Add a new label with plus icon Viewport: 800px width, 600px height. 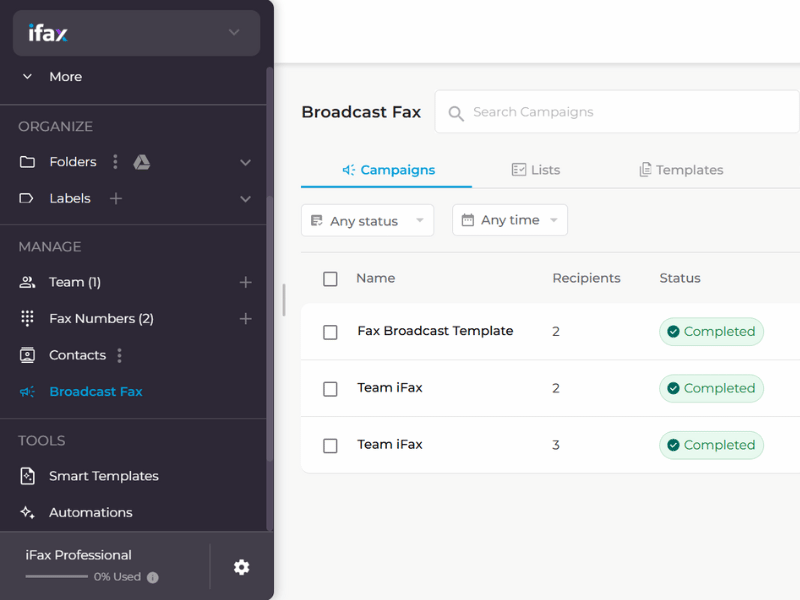(116, 199)
